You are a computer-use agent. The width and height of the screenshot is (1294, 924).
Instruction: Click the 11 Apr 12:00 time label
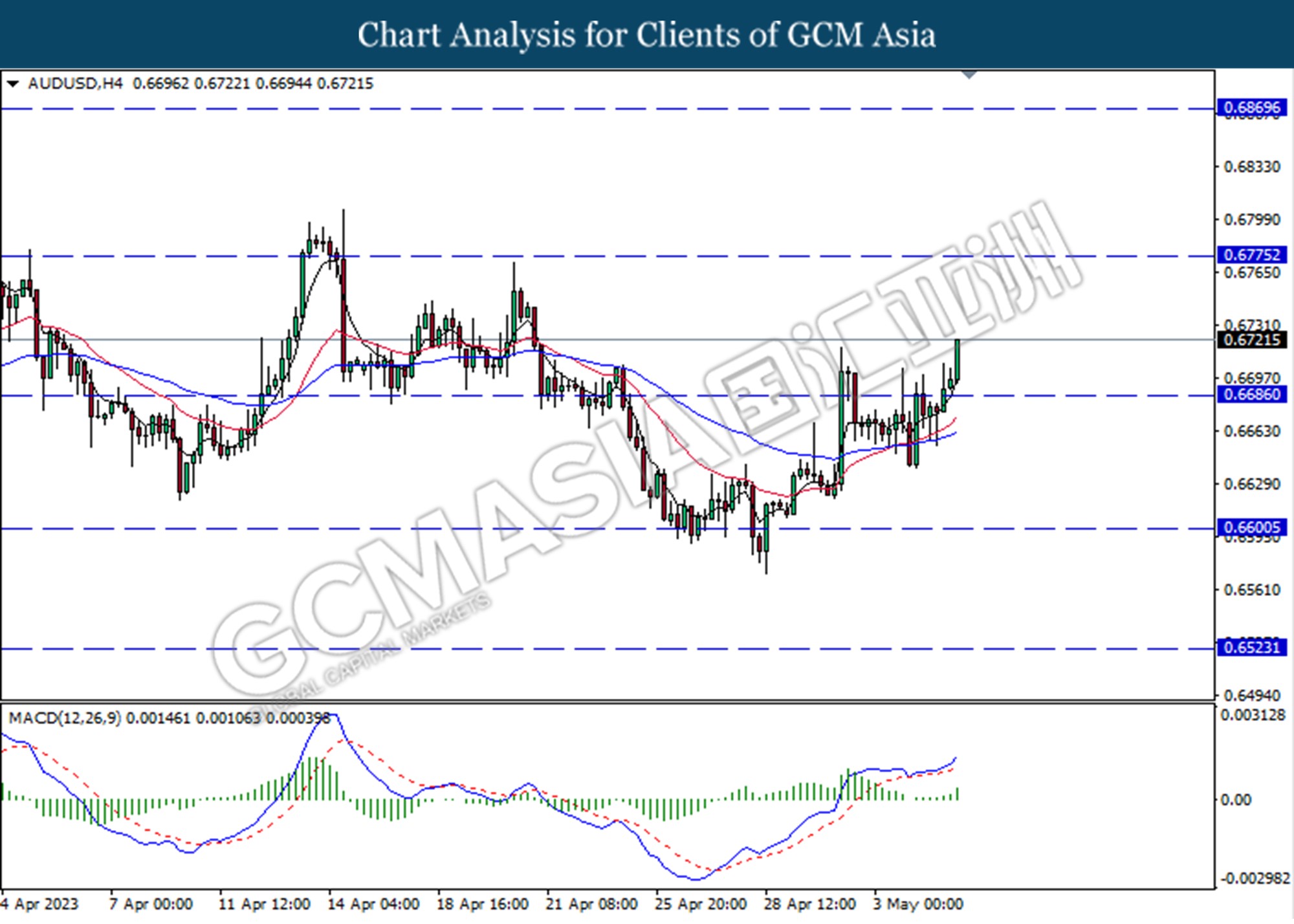click(264, 904)
